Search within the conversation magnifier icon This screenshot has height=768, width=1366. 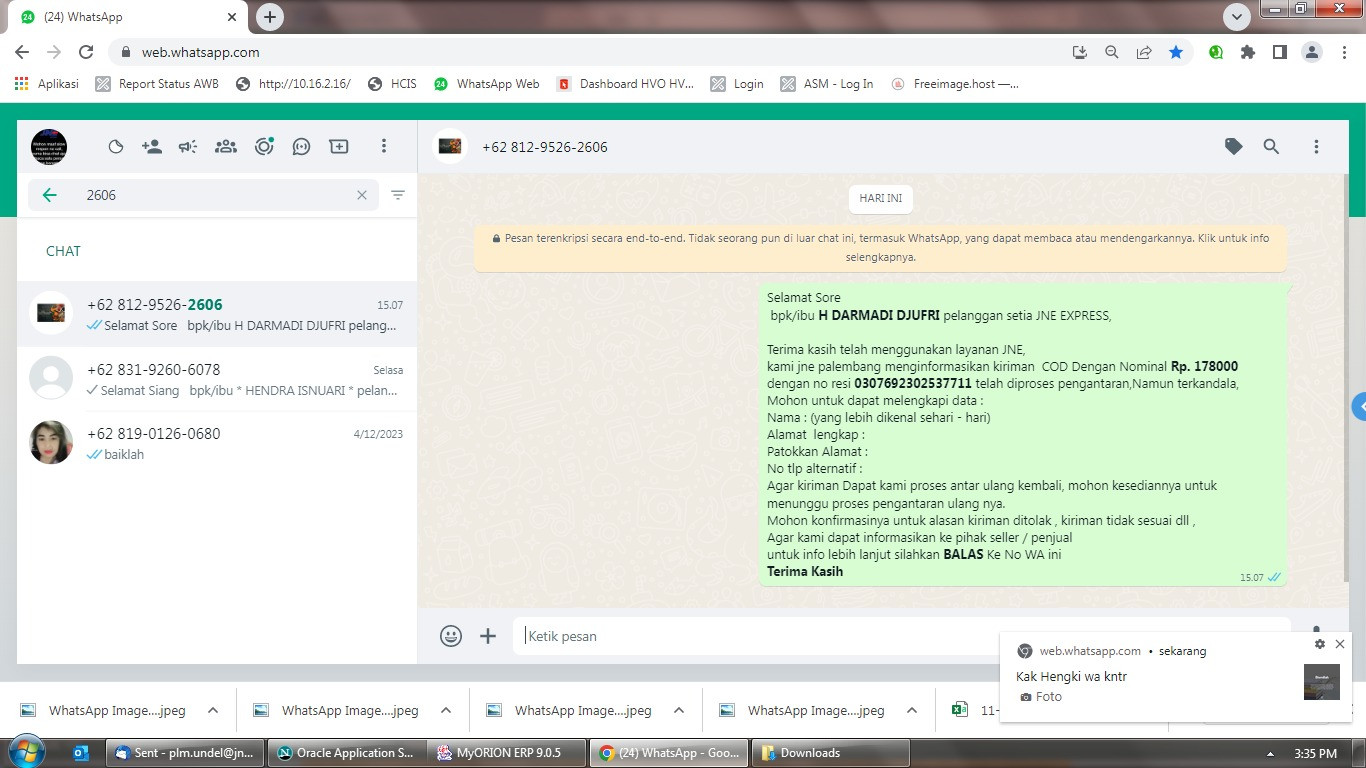coord(1271,147)
